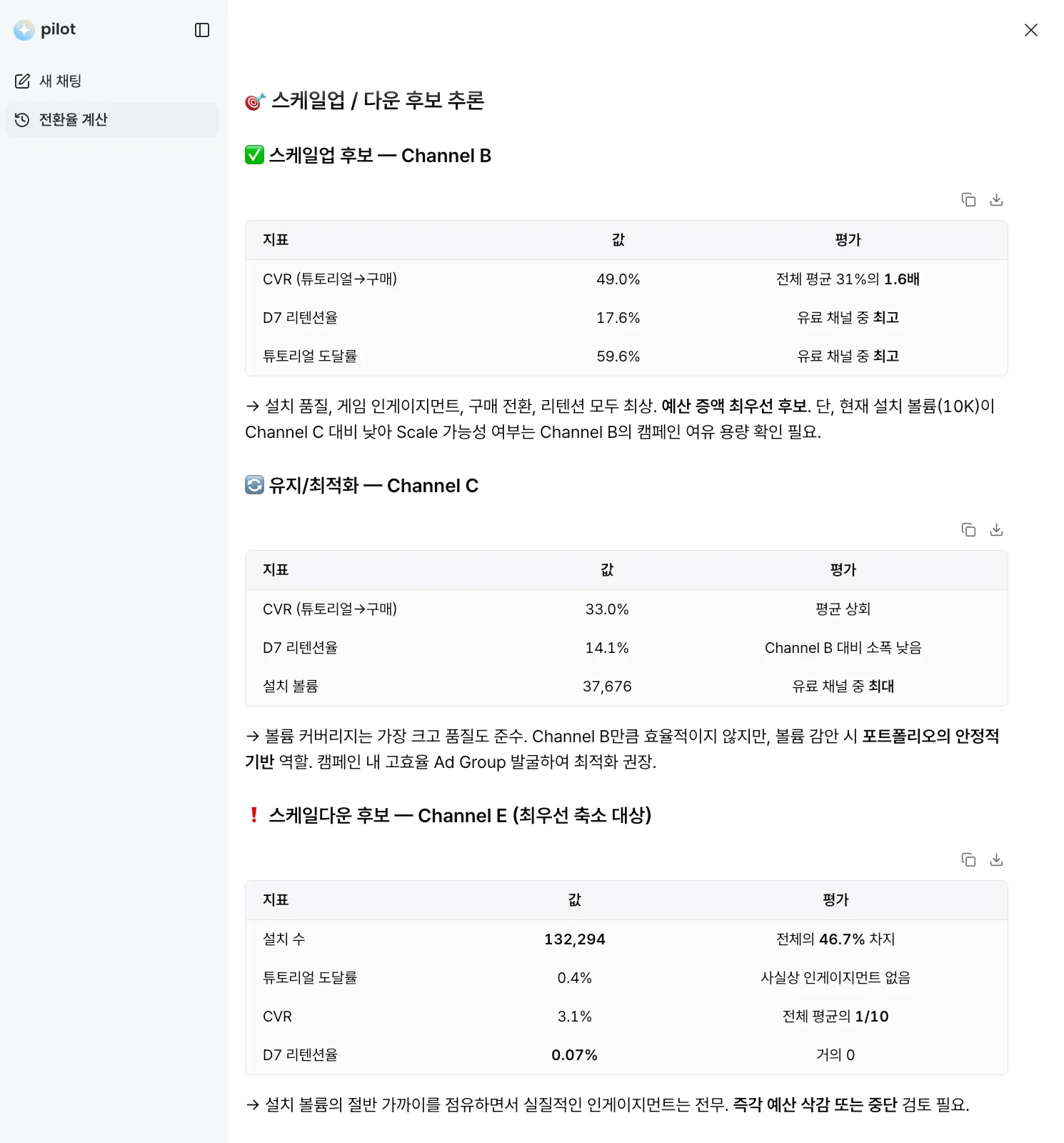Close the panel with X button
This screenshot has width=1064, height=1143.
pyautogui.click(x=1030, y=30)
